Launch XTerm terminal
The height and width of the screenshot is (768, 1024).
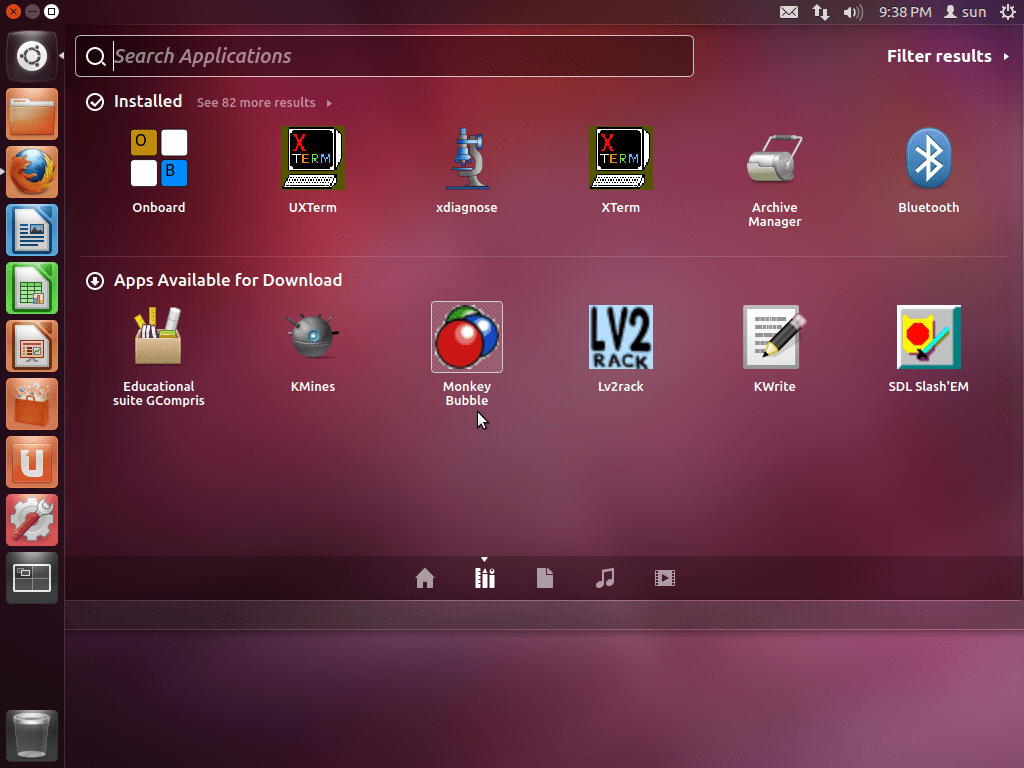pos(621,159)
